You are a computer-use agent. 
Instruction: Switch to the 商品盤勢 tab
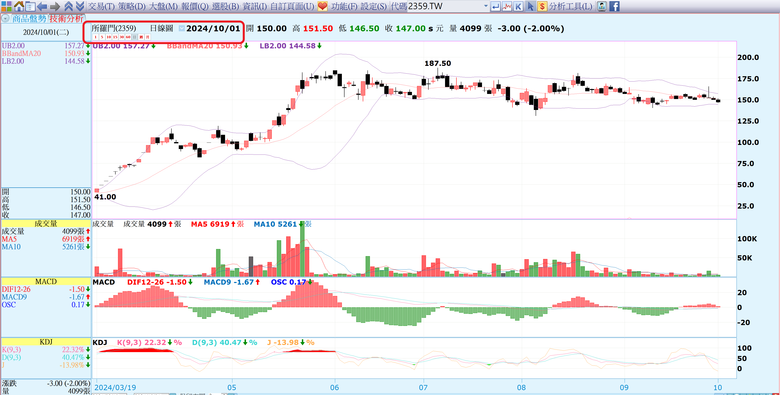29,18
